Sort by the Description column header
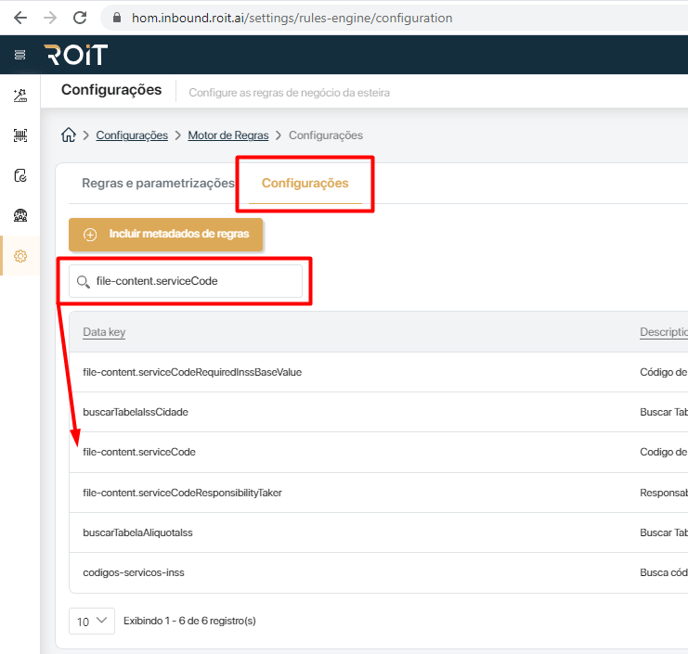 663,332
